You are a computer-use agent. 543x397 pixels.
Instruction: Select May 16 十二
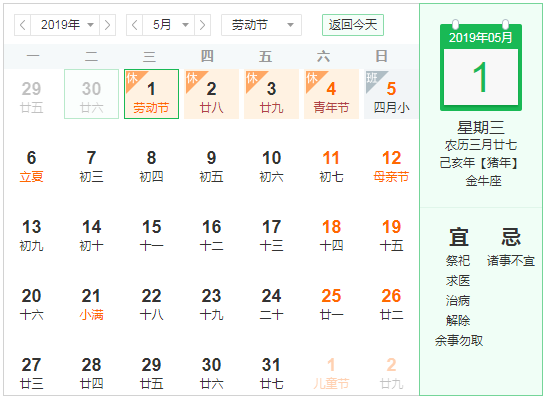(211, 235)
